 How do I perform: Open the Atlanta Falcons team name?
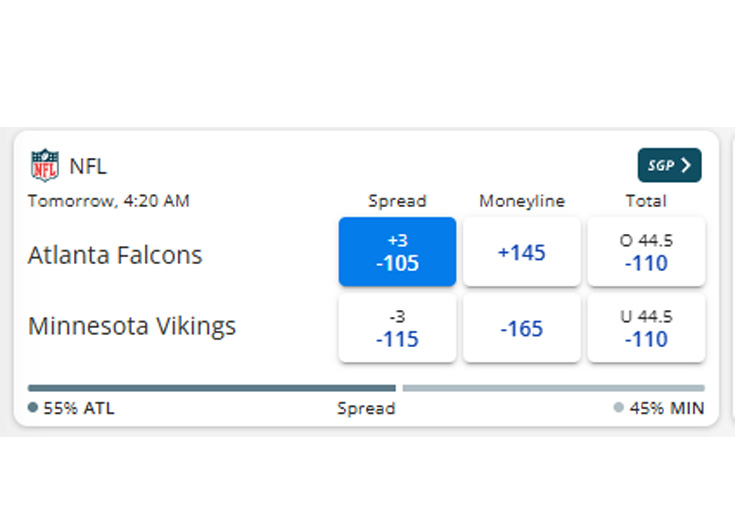(x=115, y=255)
